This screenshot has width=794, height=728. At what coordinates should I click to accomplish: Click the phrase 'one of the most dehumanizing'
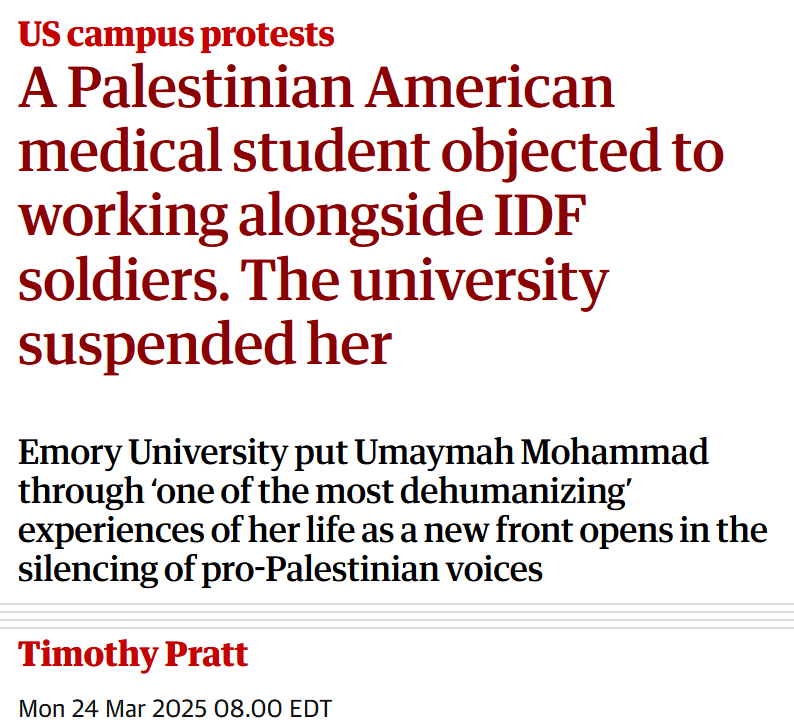click(390, 491)
